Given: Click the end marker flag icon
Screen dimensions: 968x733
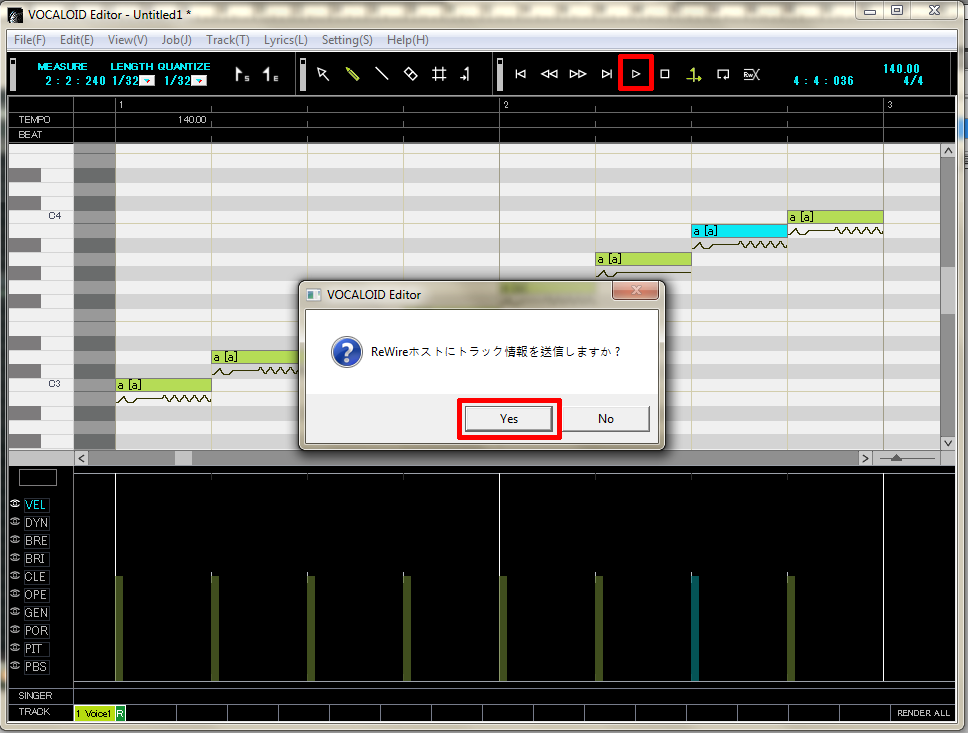Looking at the screenshot, I should [270, 75].
